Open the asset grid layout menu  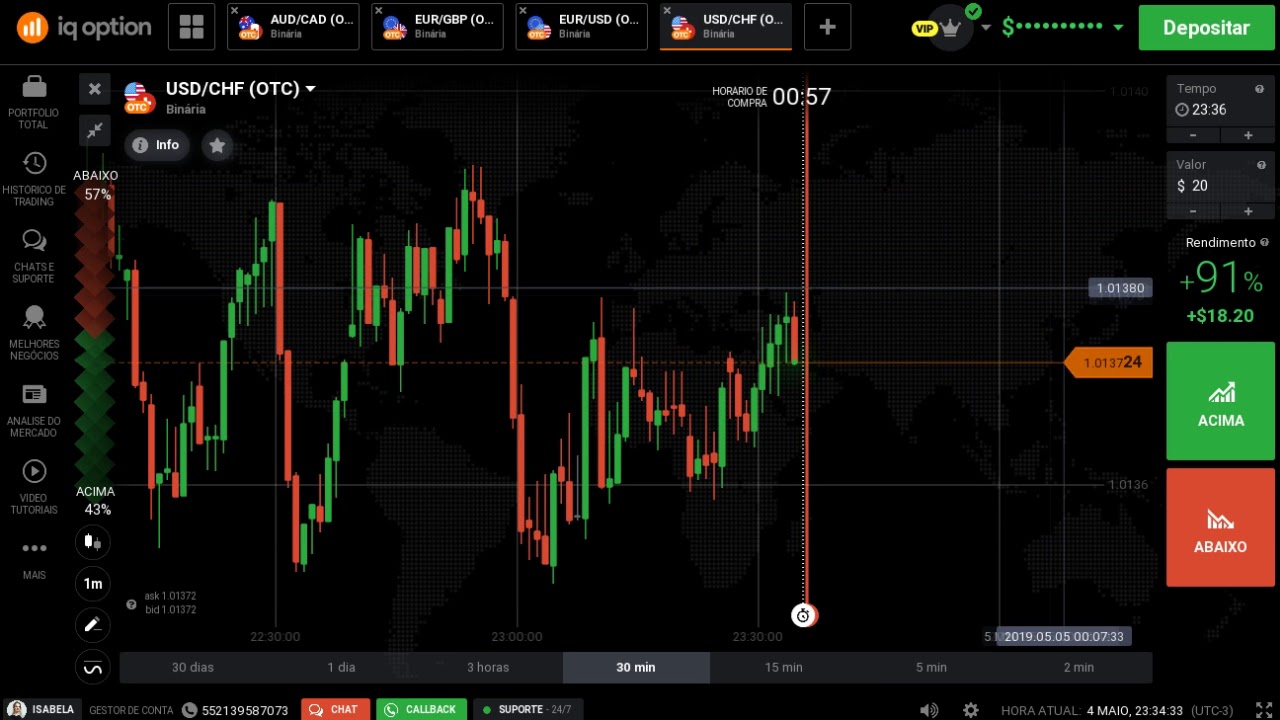pyautogui.click(x=191, y=27)
